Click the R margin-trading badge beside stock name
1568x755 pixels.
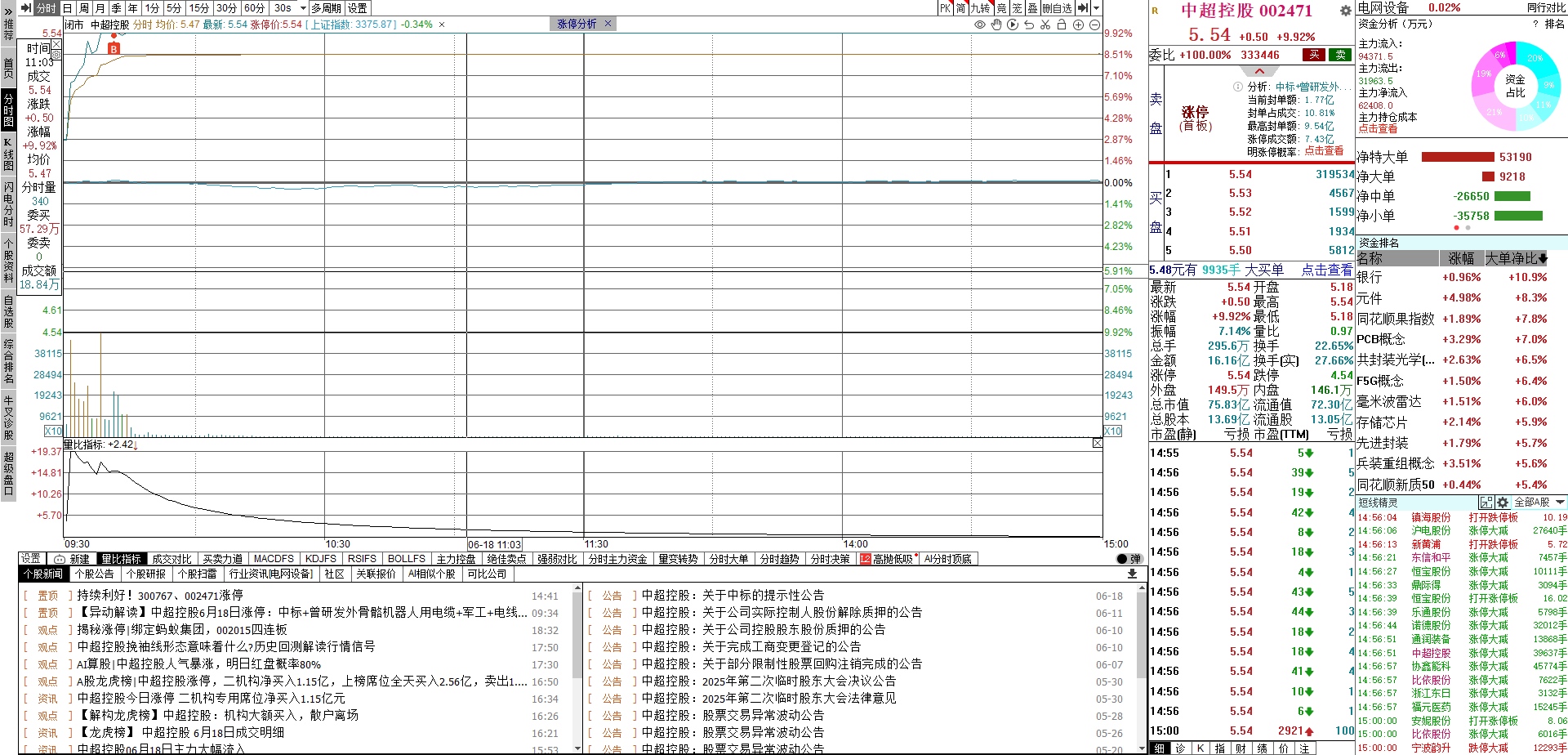1155,11
